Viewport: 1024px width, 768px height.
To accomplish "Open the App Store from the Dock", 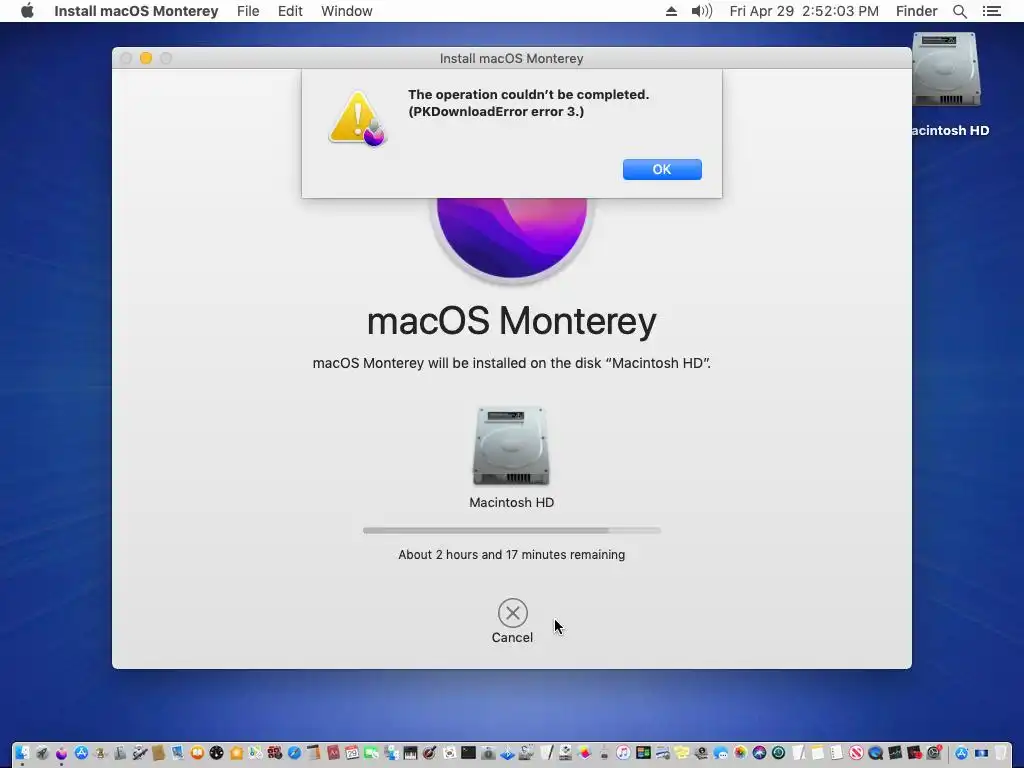I will (81, 753).
